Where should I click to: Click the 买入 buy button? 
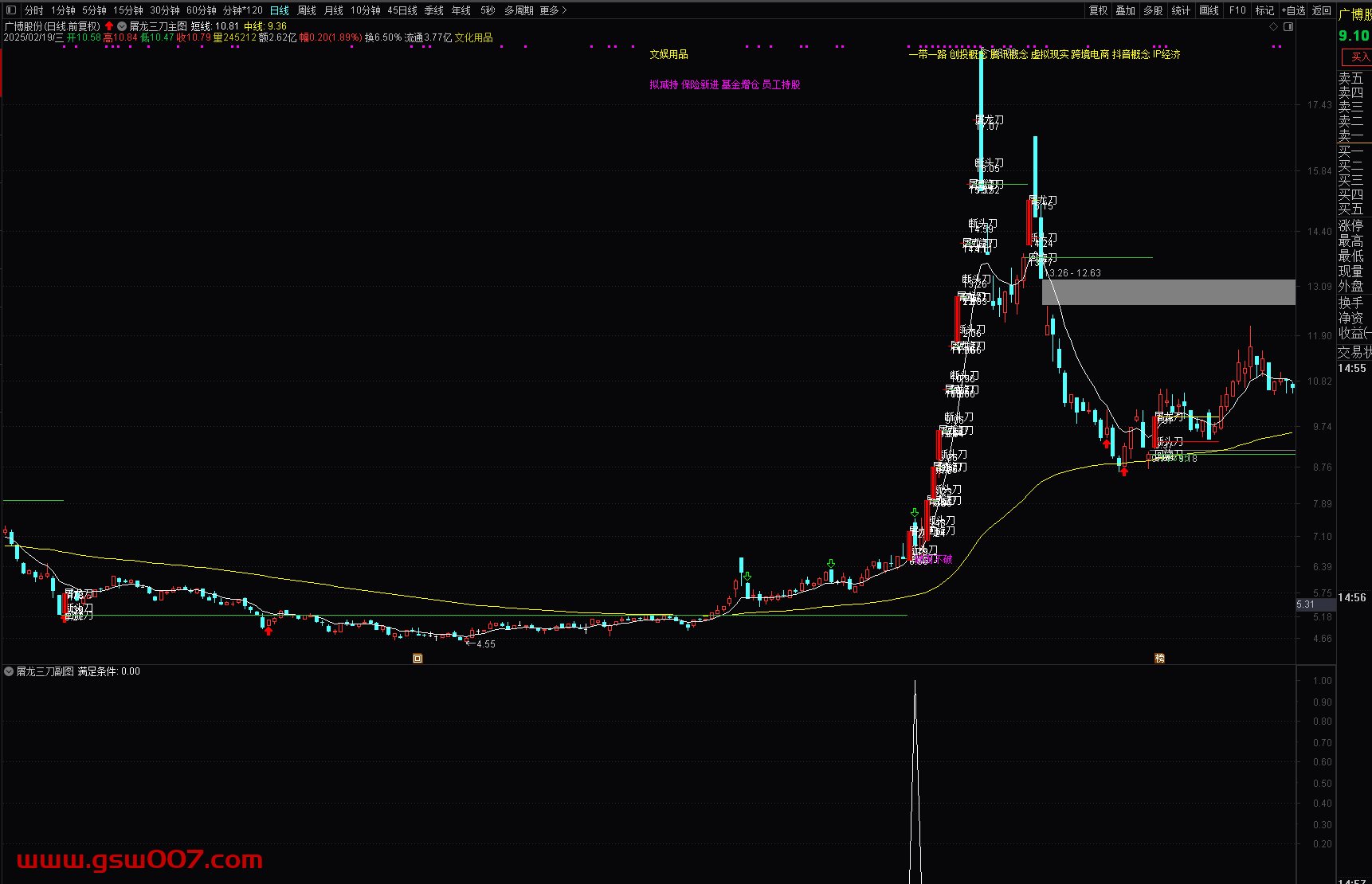(x=1358, y=57)
